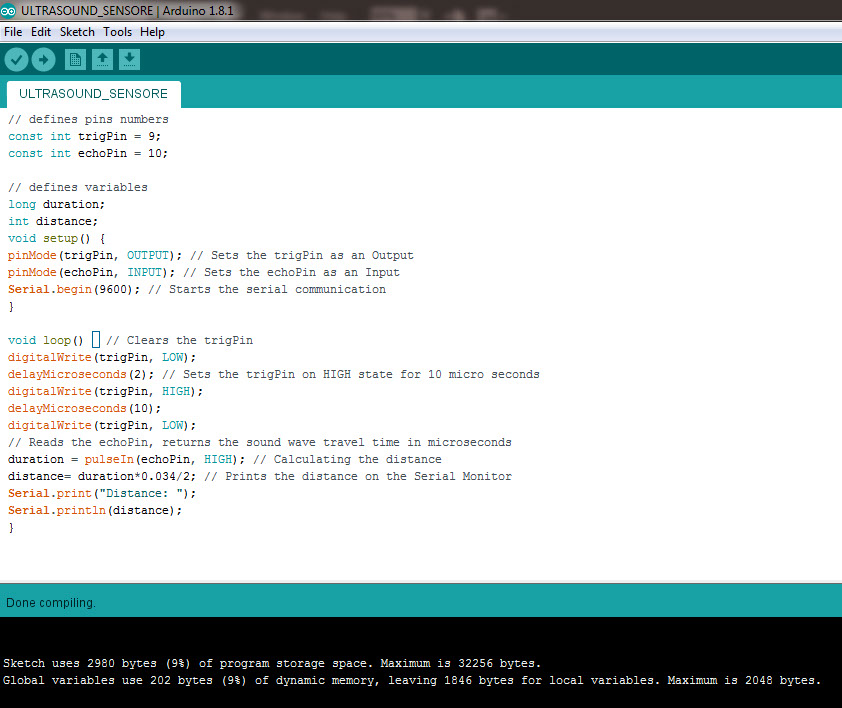Select the ULTRASOUND_SENSORE tab
This screenshot has height=708, width=842.
(93, 94)
